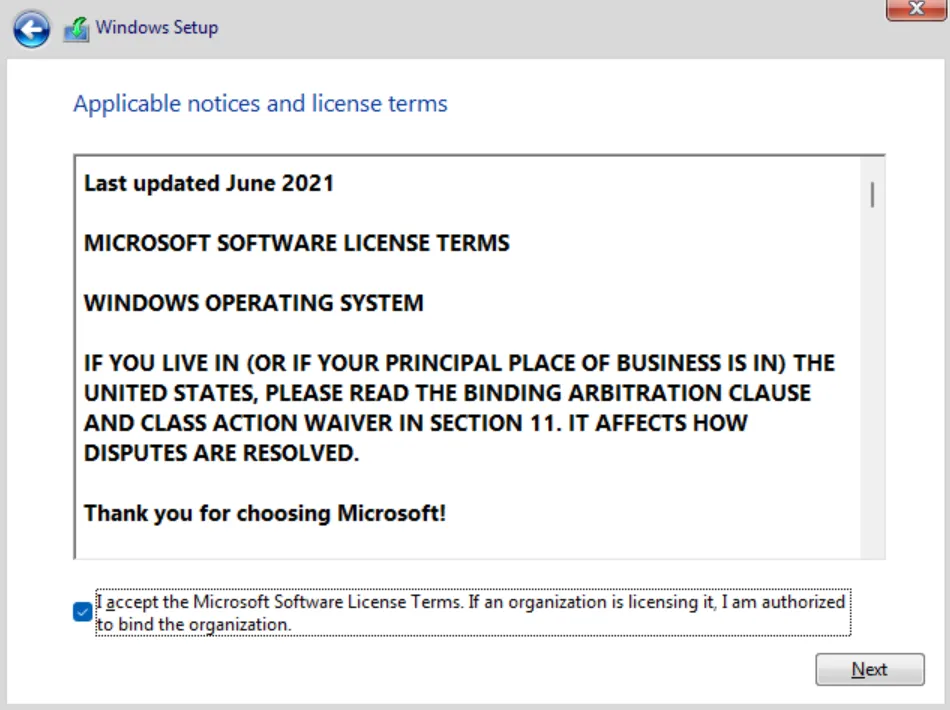This screenshot has height=710, width=950.
Task: Click the Next button
Action: click(x=869, y=669)
